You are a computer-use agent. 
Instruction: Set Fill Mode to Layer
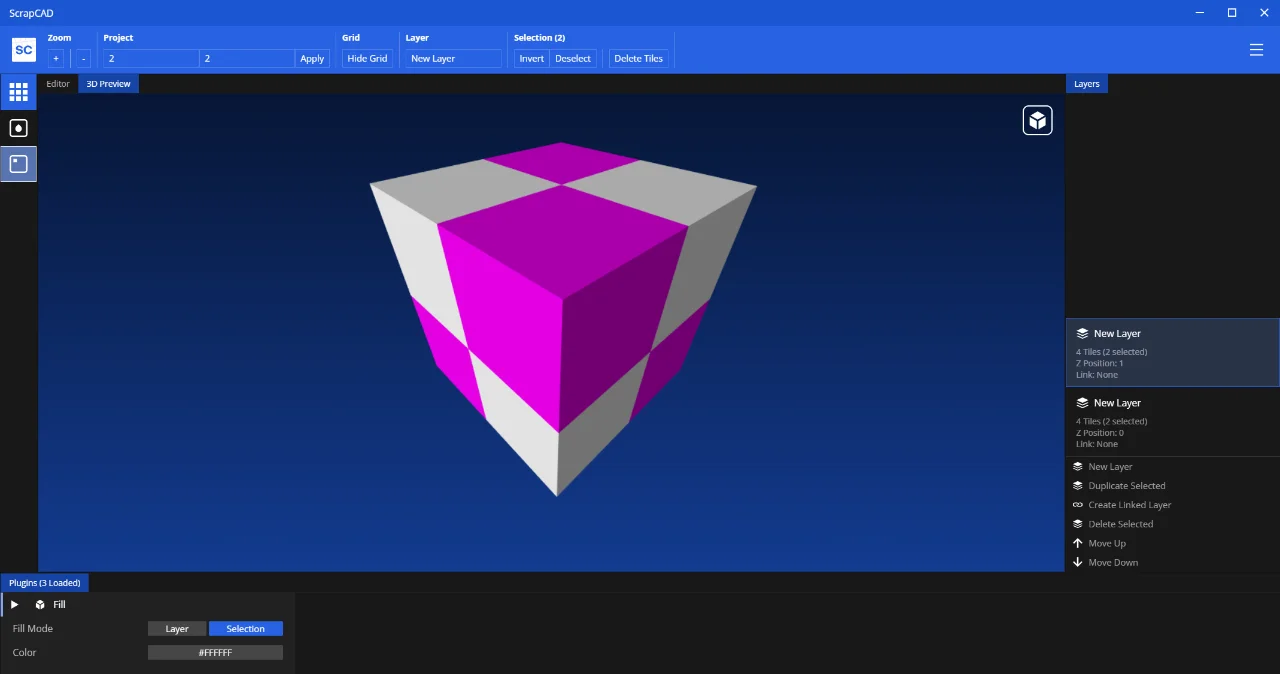pyautogui.click(x=177, y=629)
